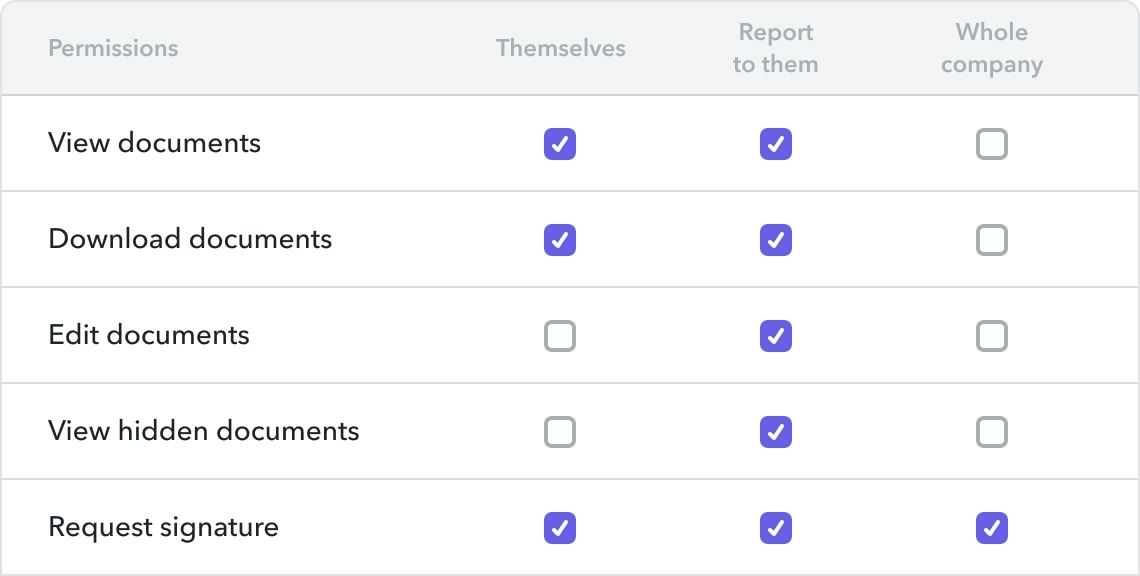Image resolution: width=1140 pixels, height=576 pixels.
Task: Uncheck "Themselves" for View documents
Action: point(560,144)
